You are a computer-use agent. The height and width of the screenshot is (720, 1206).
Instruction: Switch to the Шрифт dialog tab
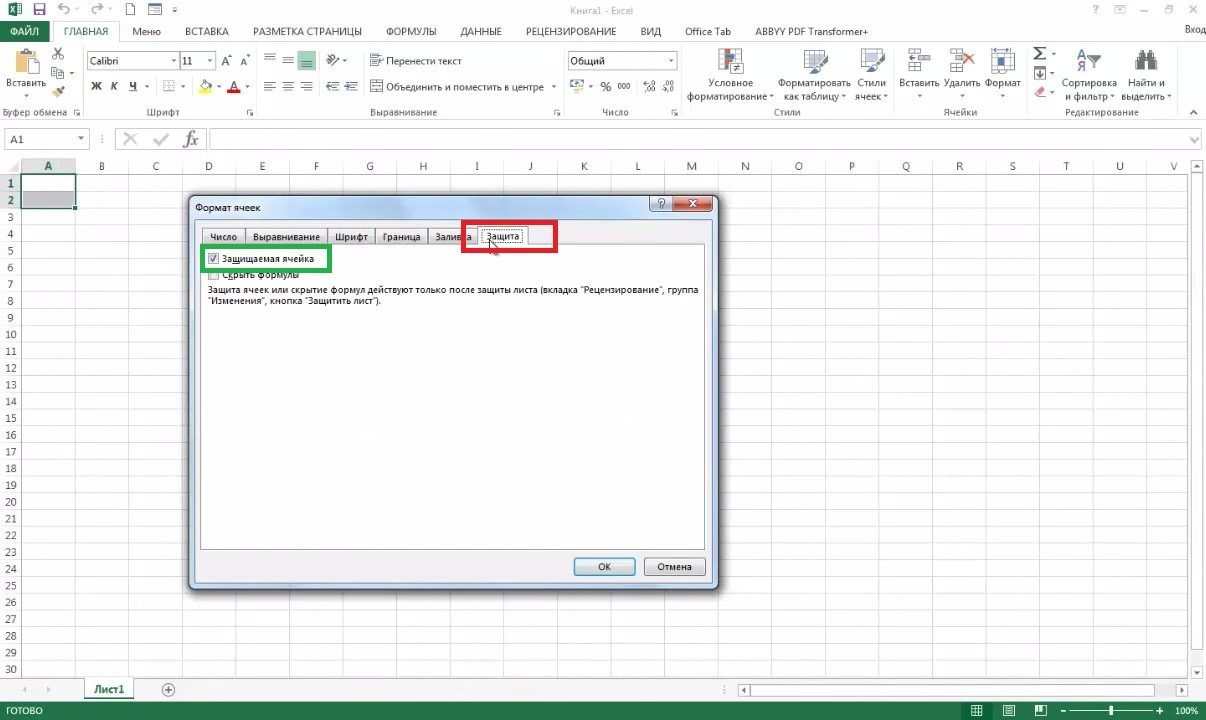click(x=351, y=236)
